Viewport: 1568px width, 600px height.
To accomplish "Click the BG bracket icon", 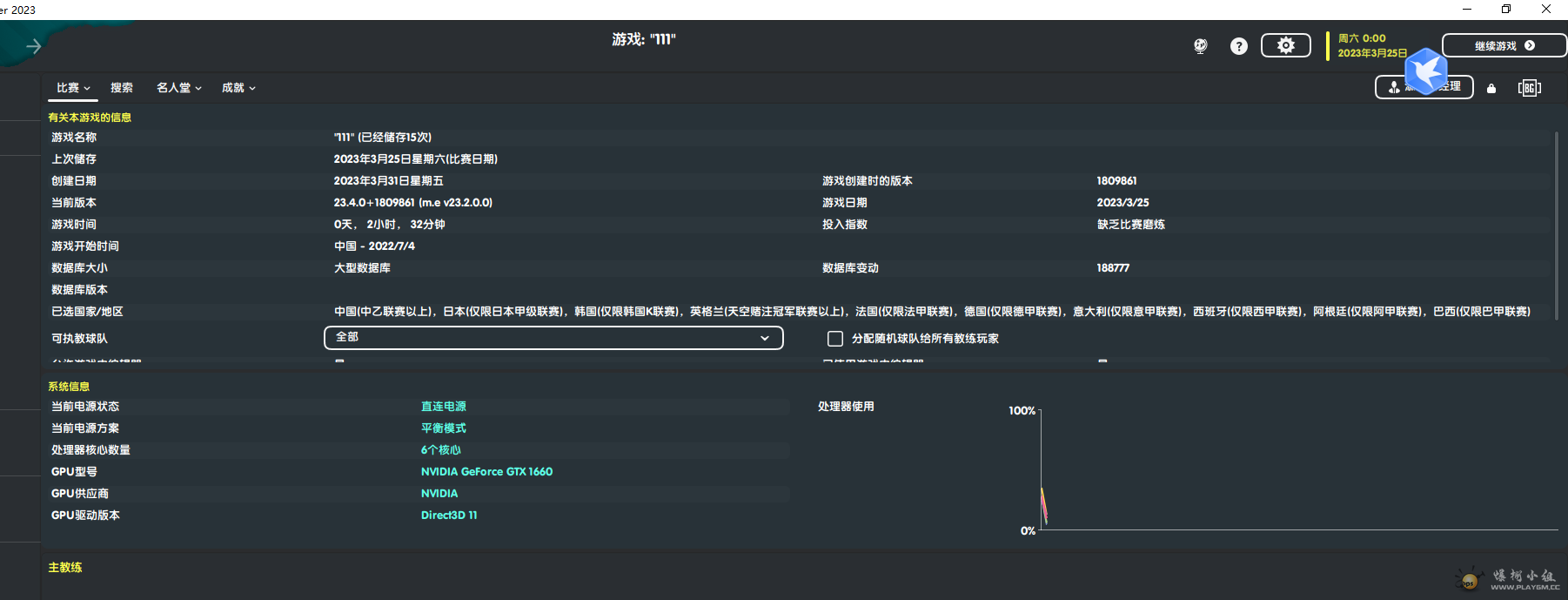I will coord(1529,88).
